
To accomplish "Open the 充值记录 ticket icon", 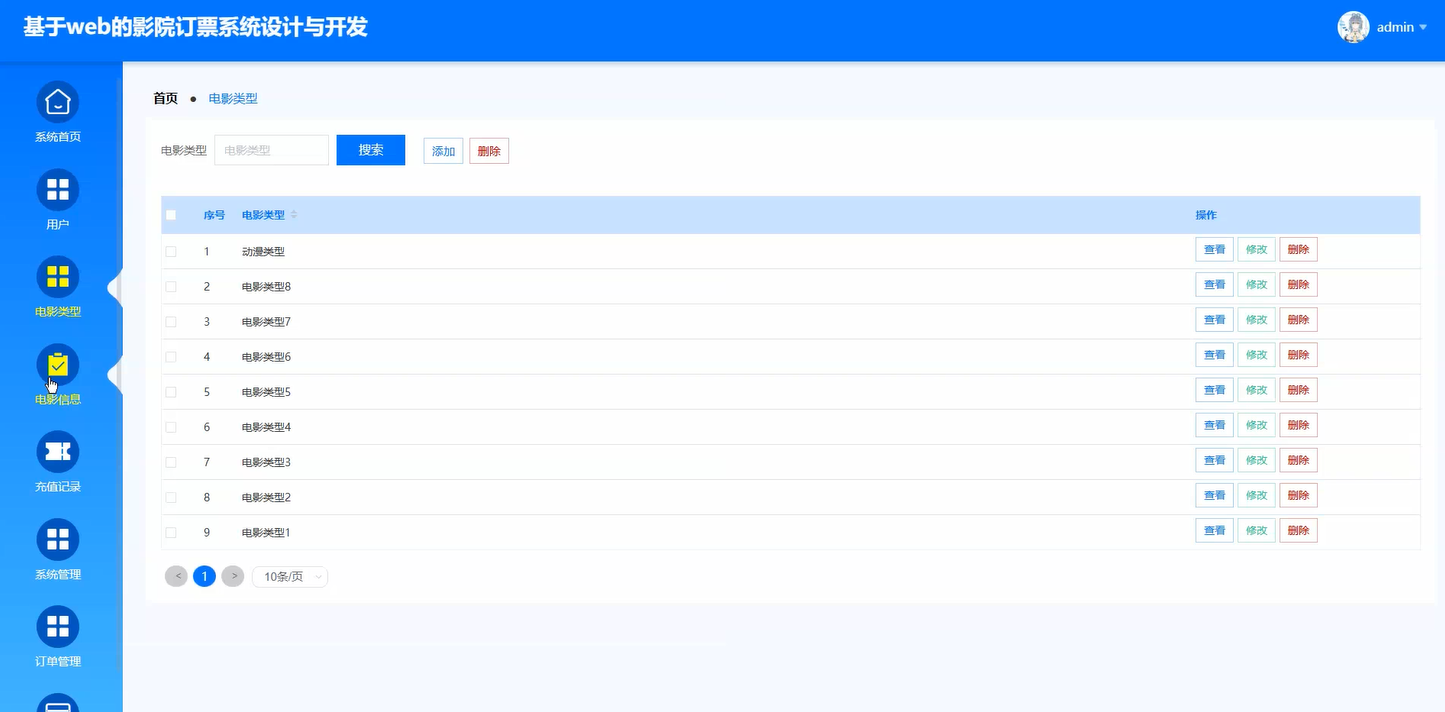I will point(58,452).
